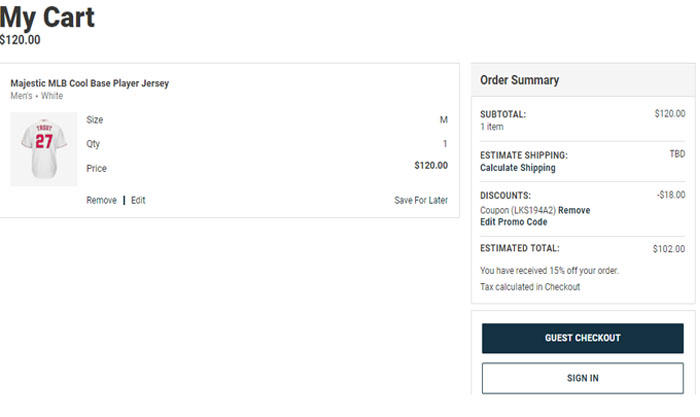This screenshot has height=417, width=700.
Task: Click the estimated total of $102.00
Action: coord(669,249)
